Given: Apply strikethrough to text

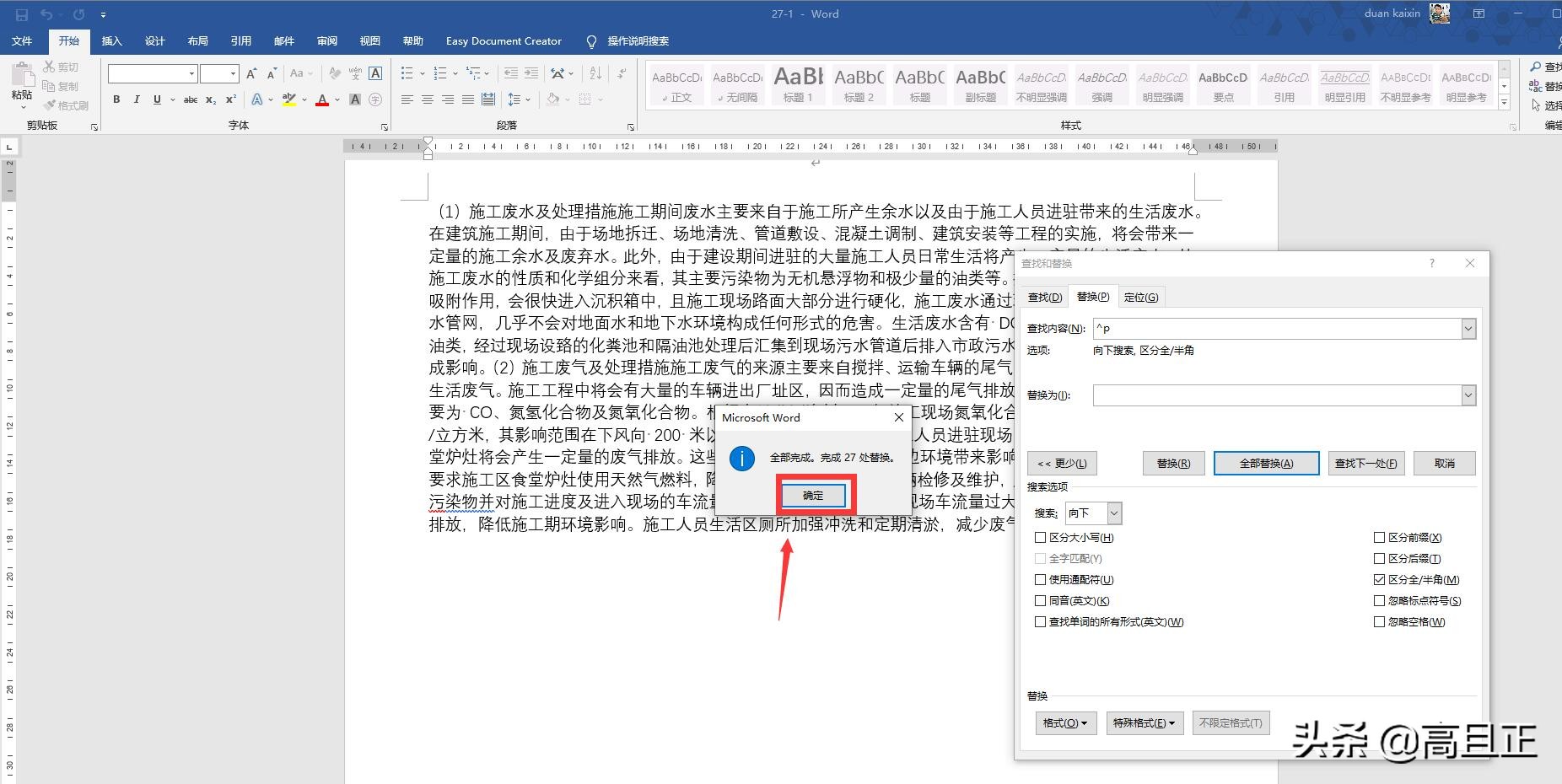Looking at the screenshot, I should tap(191, 99).
